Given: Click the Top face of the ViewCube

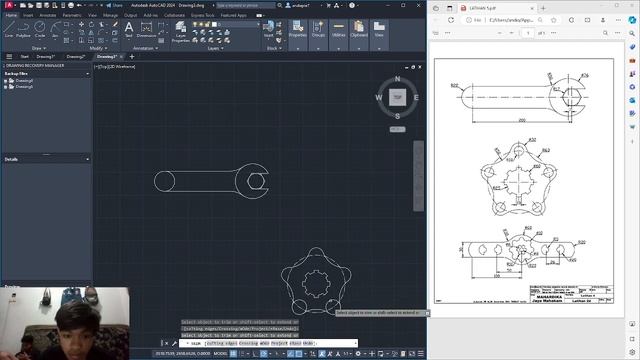Looking at the screenshot, I should click(x=397, y=97).
